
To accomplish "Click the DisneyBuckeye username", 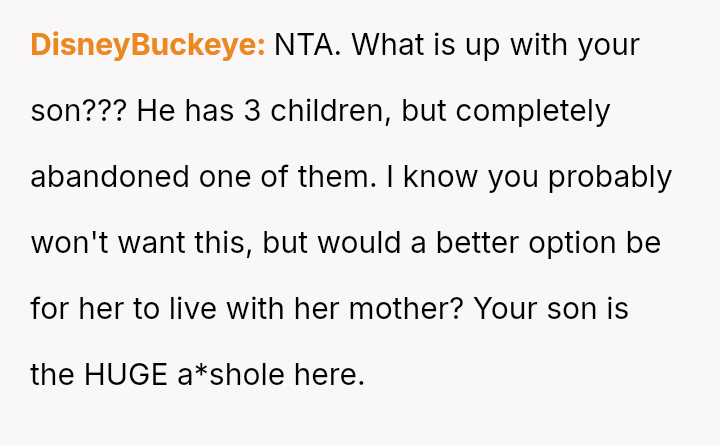I will click(147, 45).
